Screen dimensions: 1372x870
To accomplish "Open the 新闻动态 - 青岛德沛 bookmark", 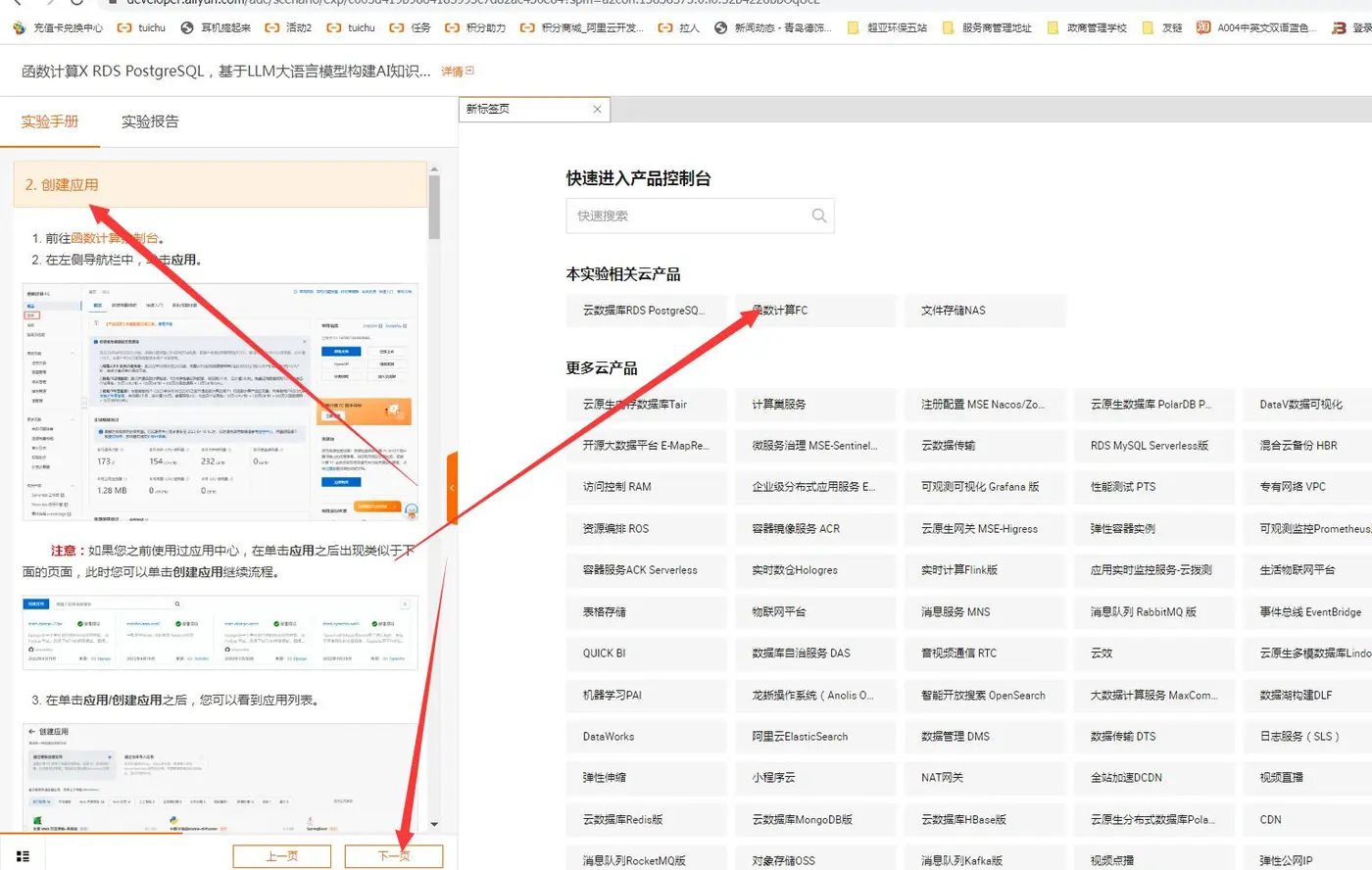I will (773, 27).
